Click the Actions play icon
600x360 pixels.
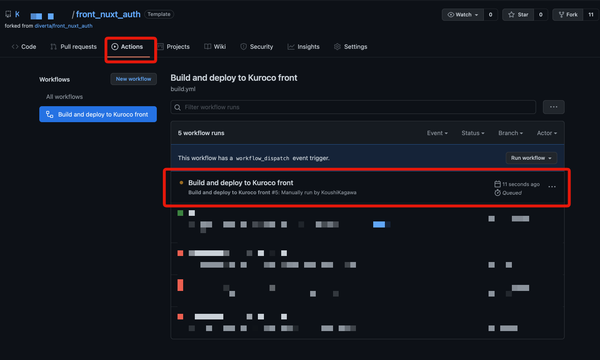115,47
